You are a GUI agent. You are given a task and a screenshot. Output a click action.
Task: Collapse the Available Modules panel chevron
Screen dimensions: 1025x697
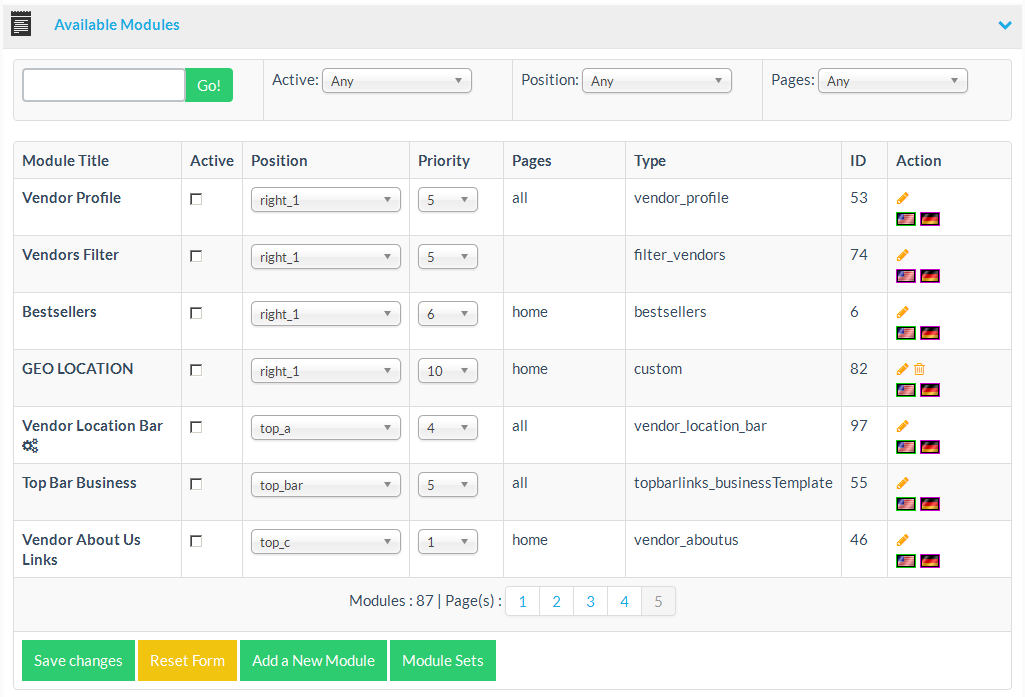pyautogui.click(x=1005, y=25)
